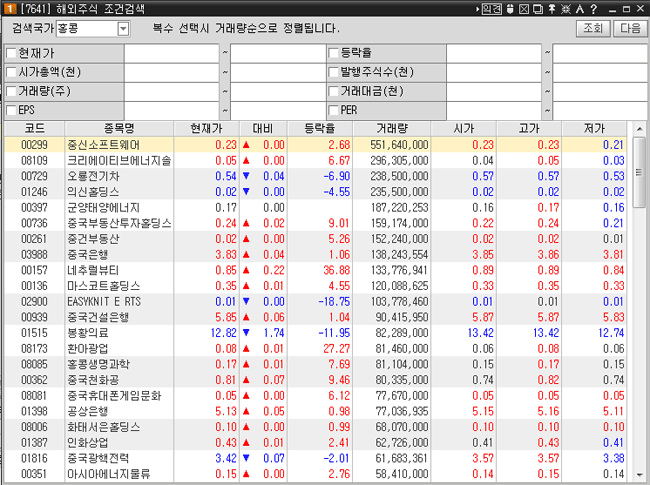Enable the 발행주식수(천) filter checkbox
This screenshot has width=650, height=485.
[333, 72]
